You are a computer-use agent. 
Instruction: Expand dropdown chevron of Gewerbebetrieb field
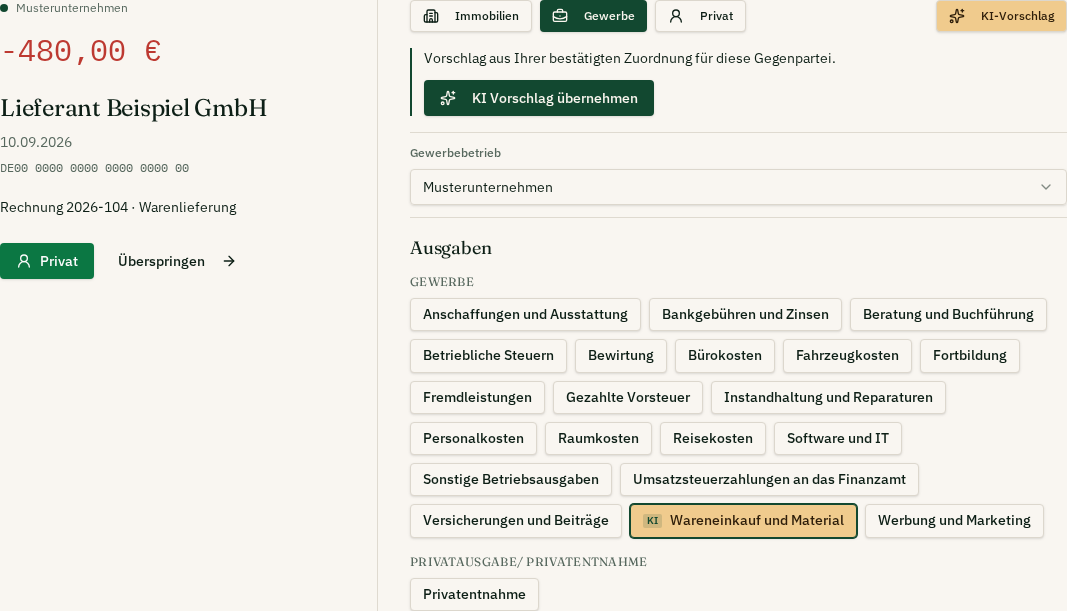pos(1045,187)
